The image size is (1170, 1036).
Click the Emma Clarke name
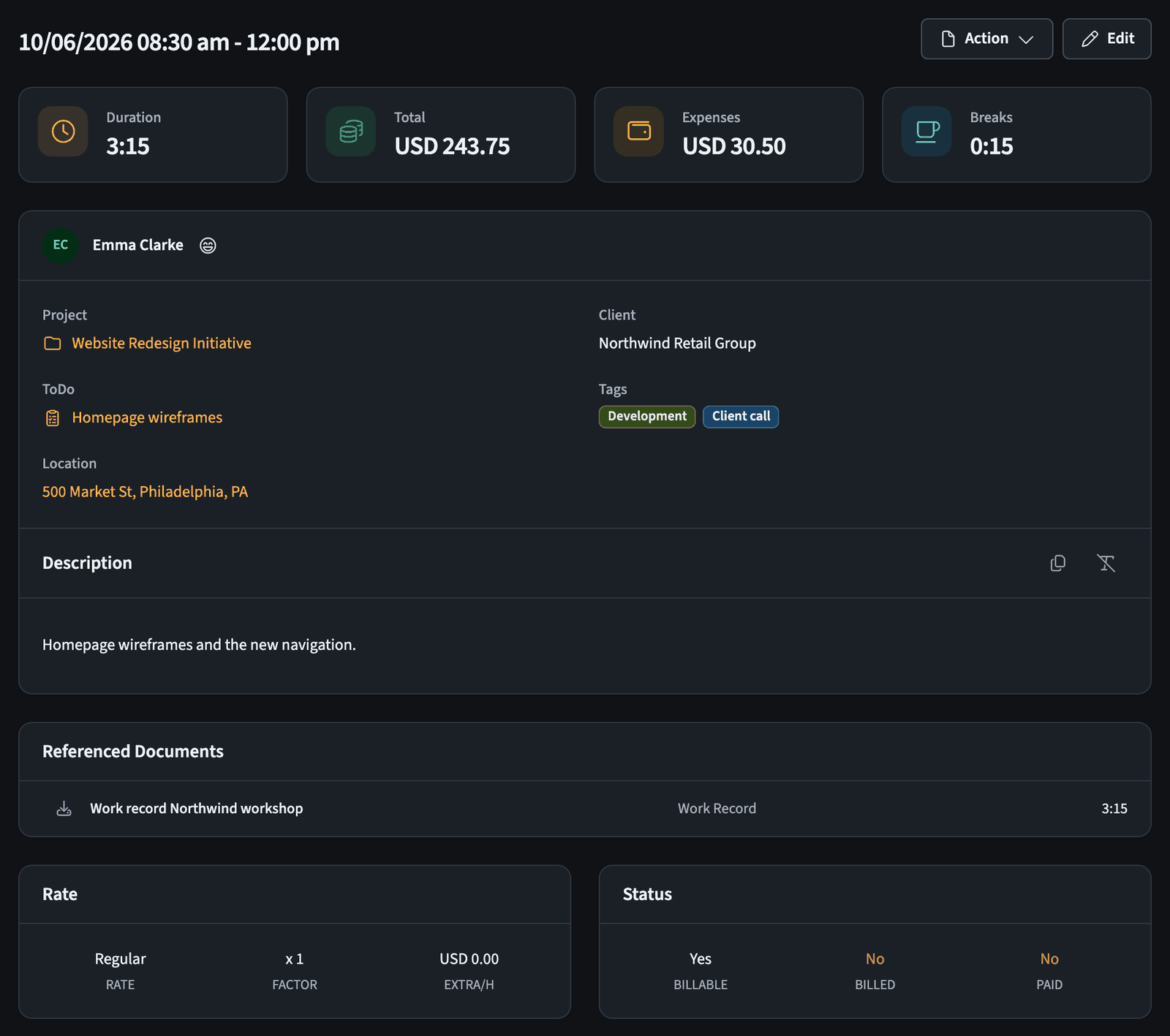(x=137, y=245)
